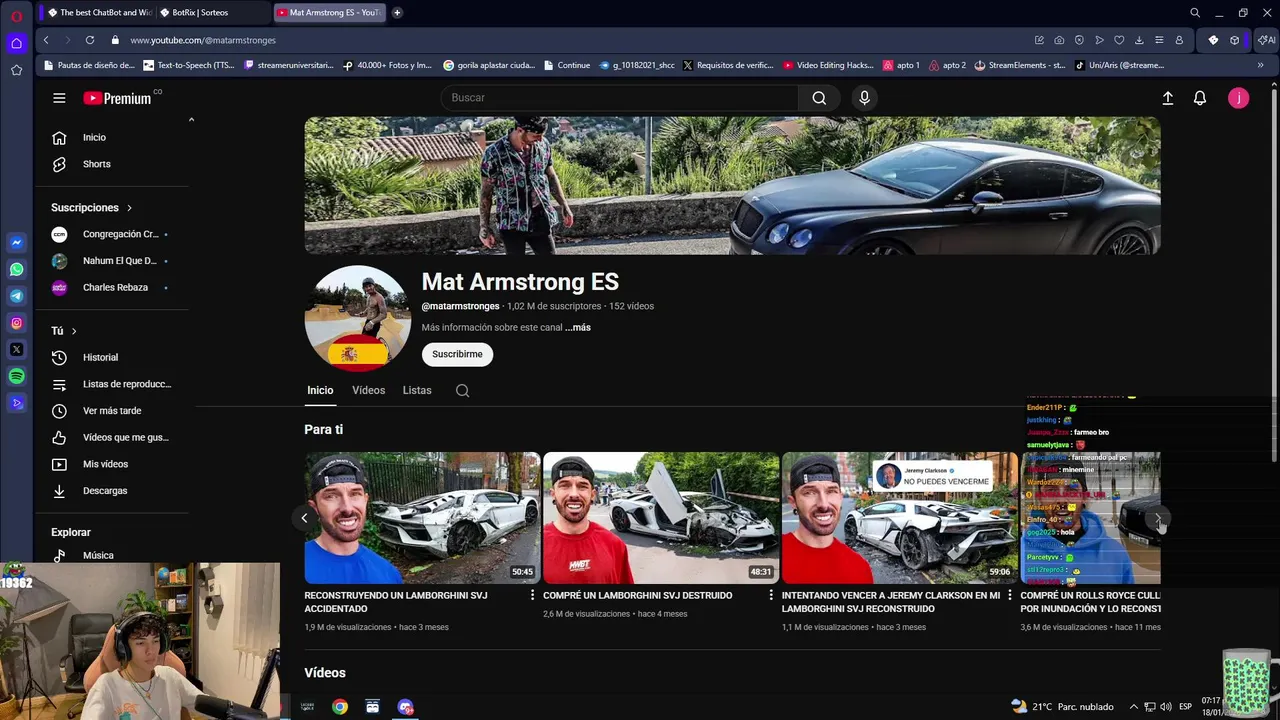Open Facebook Messenger in Opera sidebar
This screenshot has width=1280, height=720.
click(x=16, y=243)
